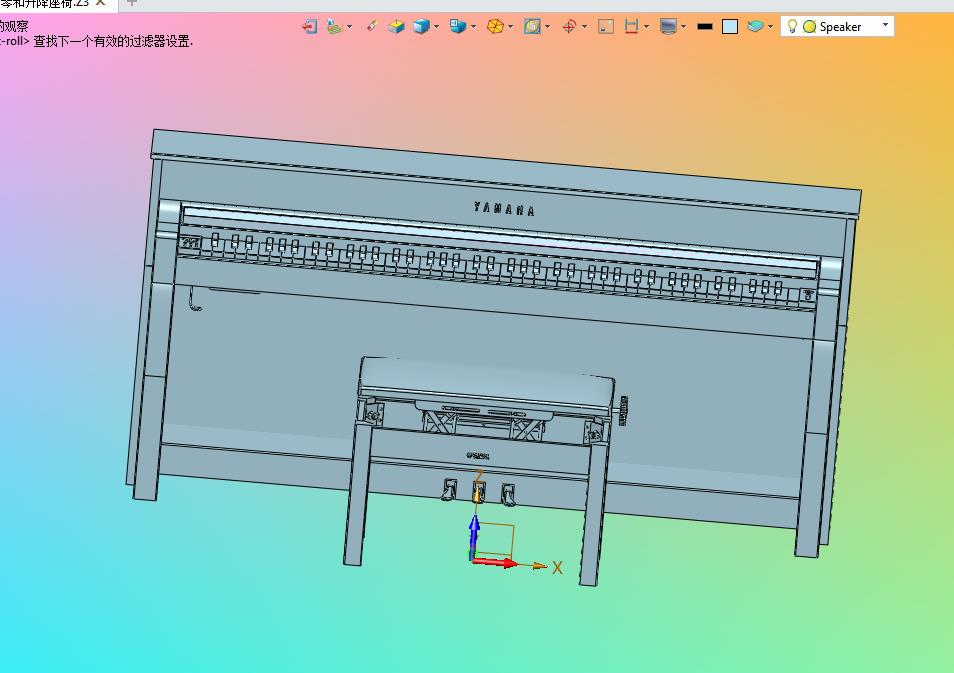This screenshot has width=954, height=673.
Task: Close the .Z3 document tab
Action: (101, 3)
